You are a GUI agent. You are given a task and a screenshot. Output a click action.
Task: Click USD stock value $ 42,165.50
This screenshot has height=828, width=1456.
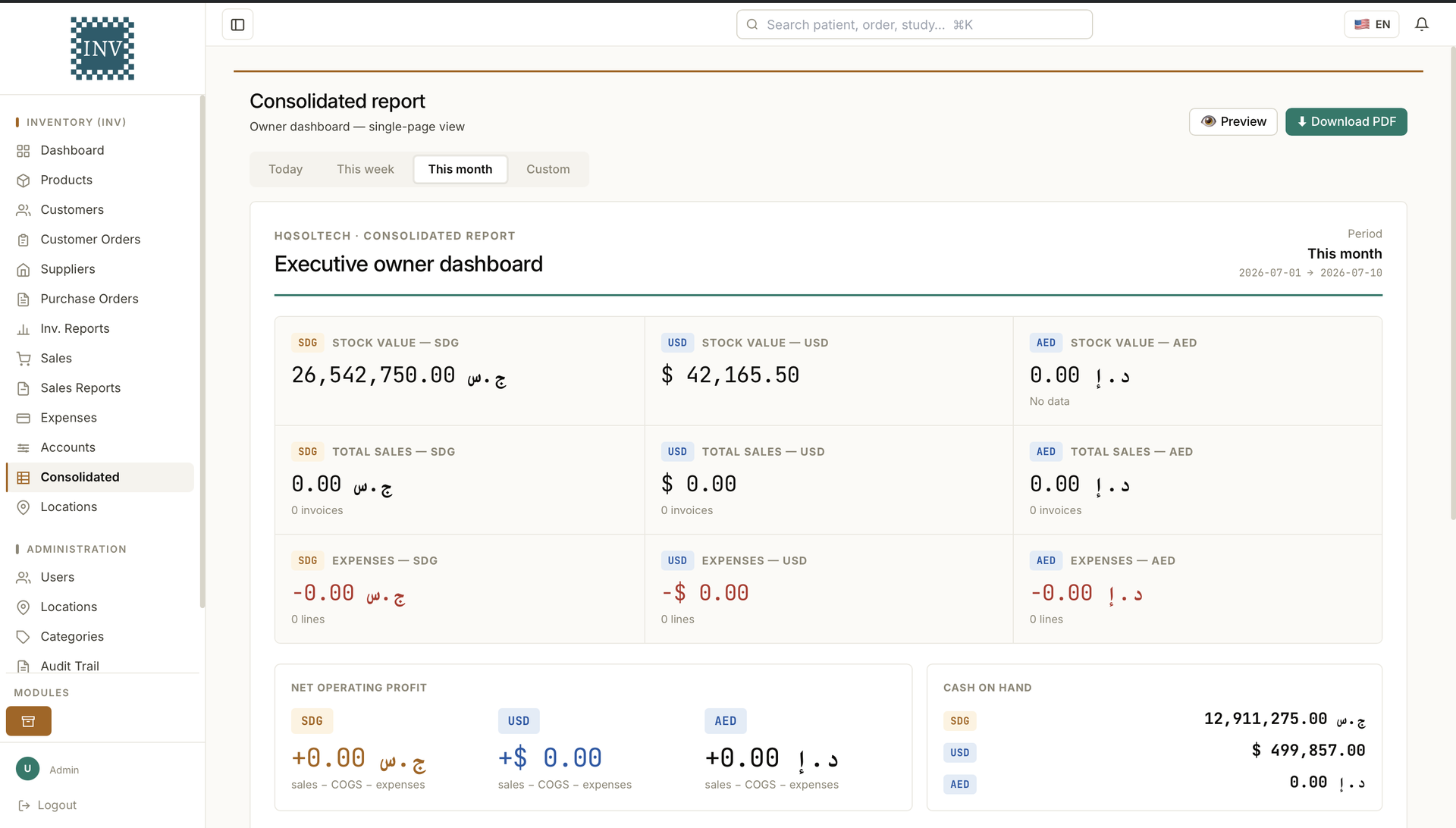(730, 375)
